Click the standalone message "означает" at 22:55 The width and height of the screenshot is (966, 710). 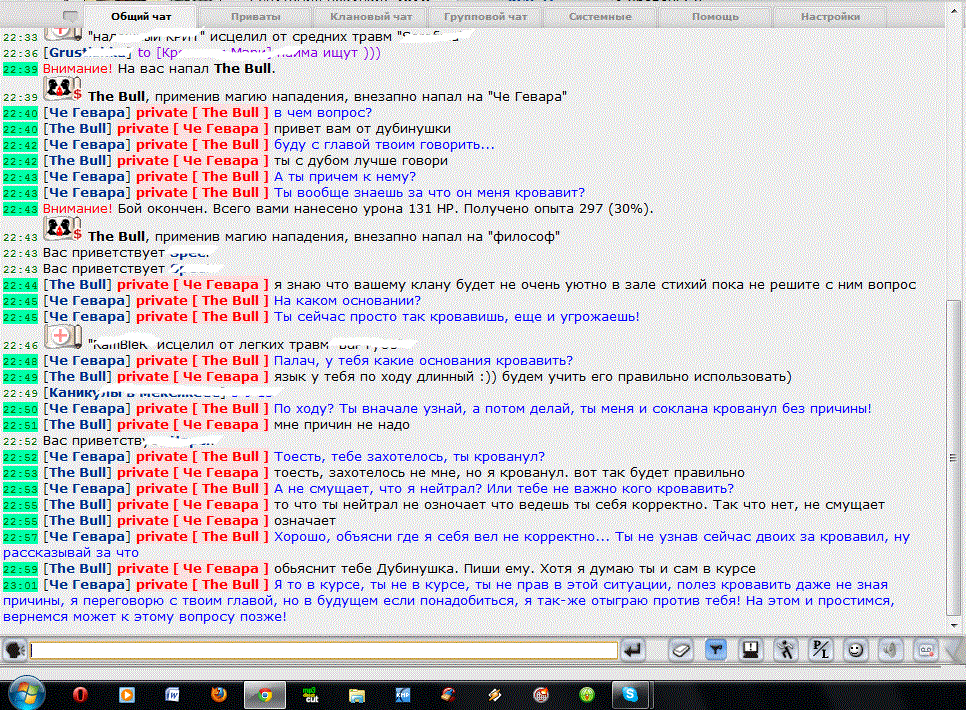[x=305, y=521]
